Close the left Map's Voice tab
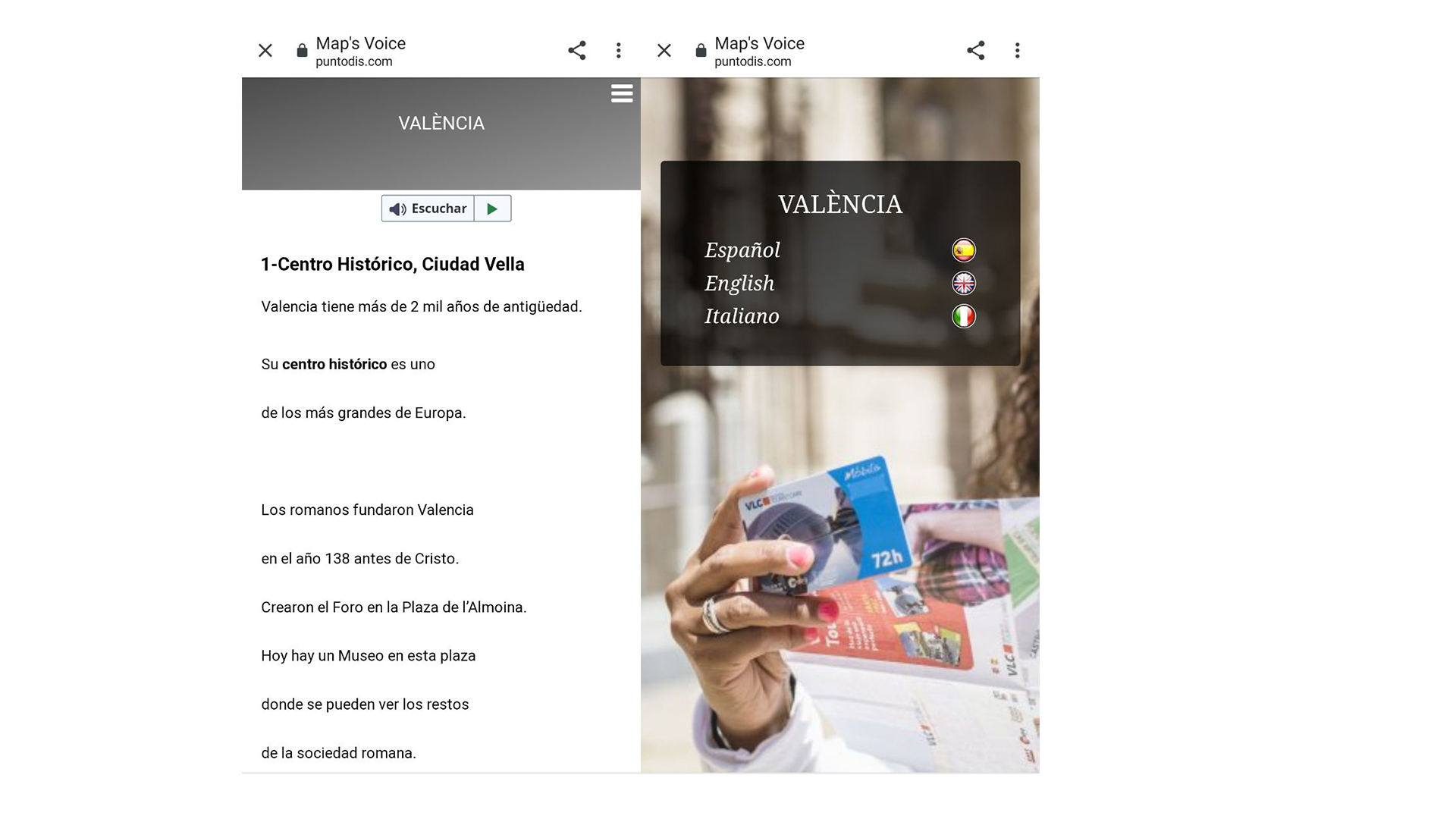 [265, 51]
